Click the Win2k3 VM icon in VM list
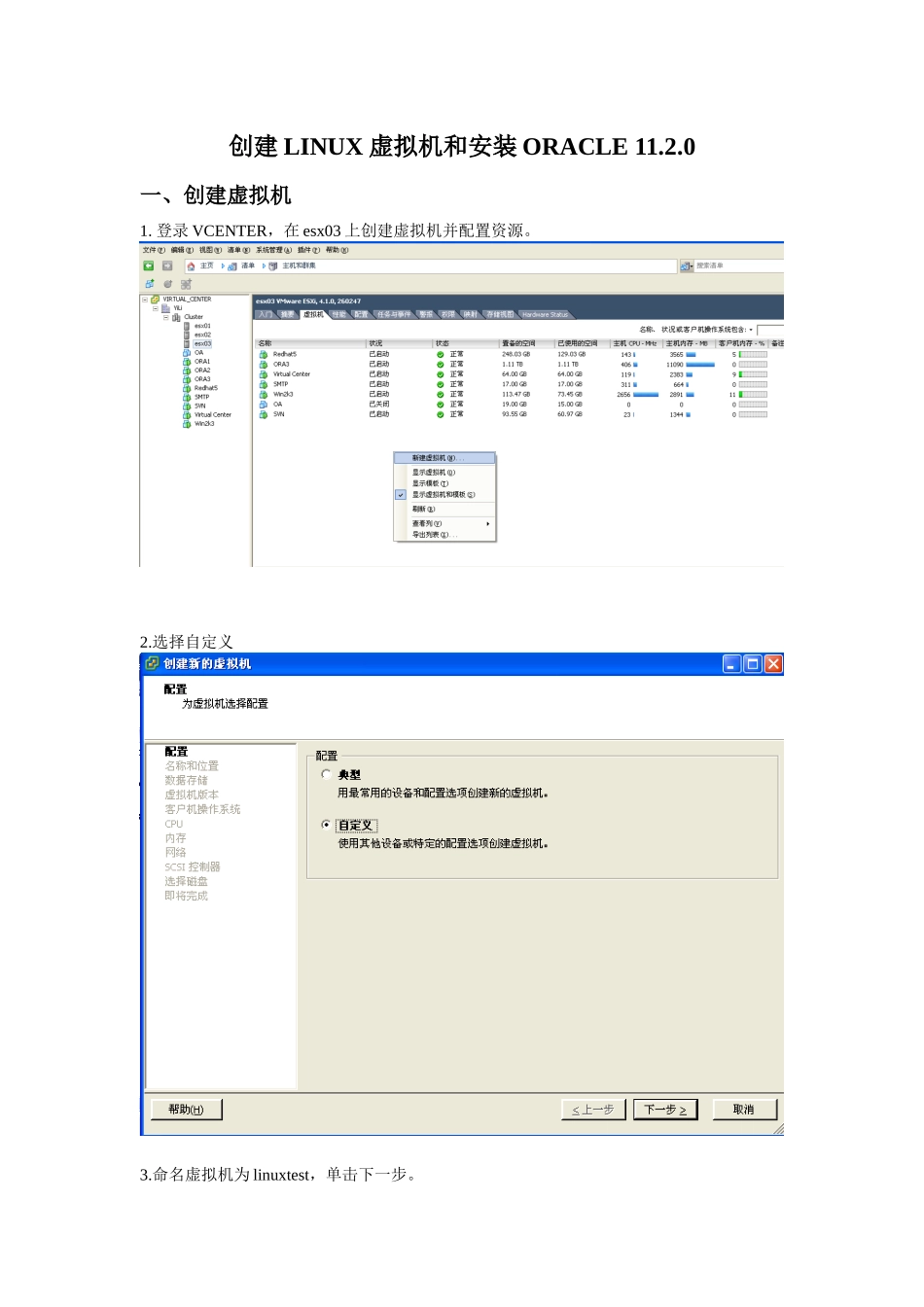The width and height of the screenshot is (924, 1307). coord(263,394)
